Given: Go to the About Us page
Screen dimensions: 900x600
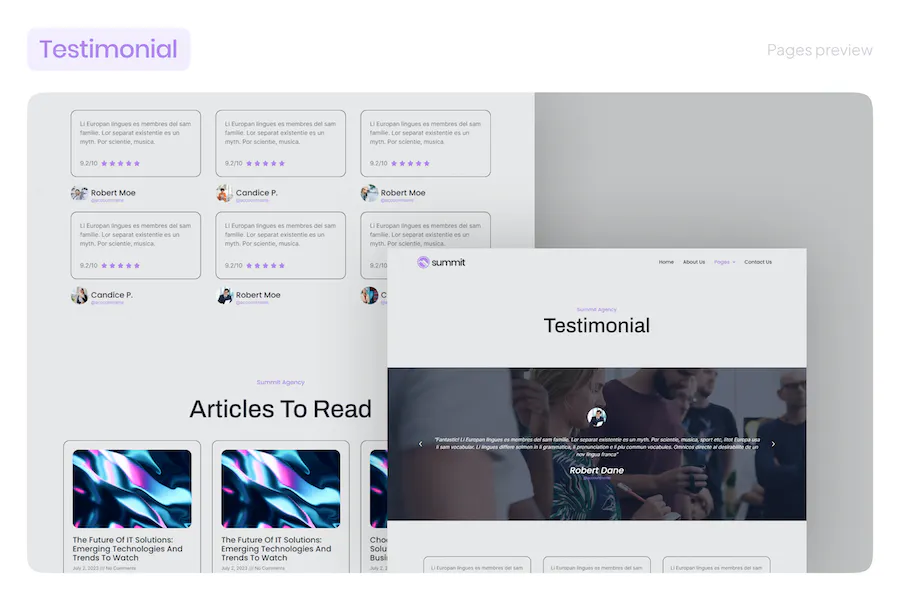Looking at the screenshot, I should (694, 262).
